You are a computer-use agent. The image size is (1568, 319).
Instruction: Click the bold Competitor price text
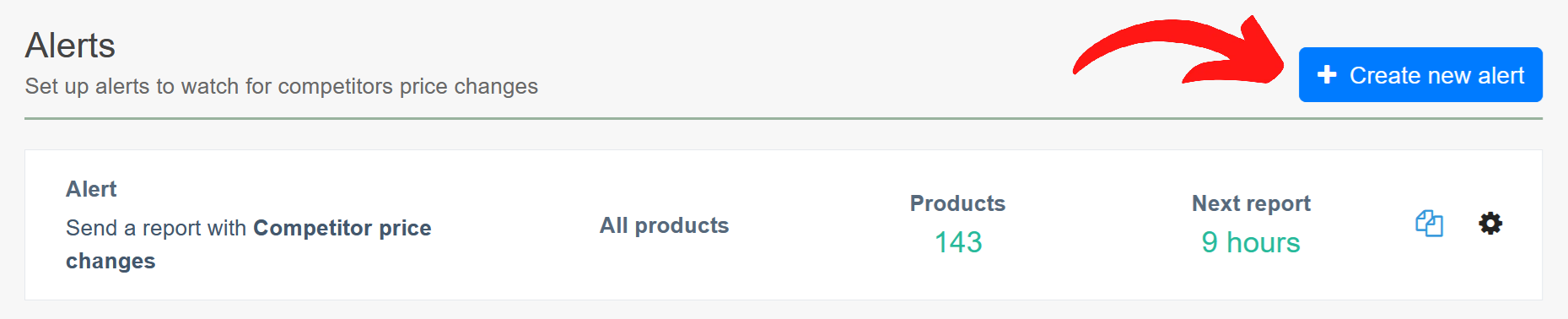pos(342,228)
